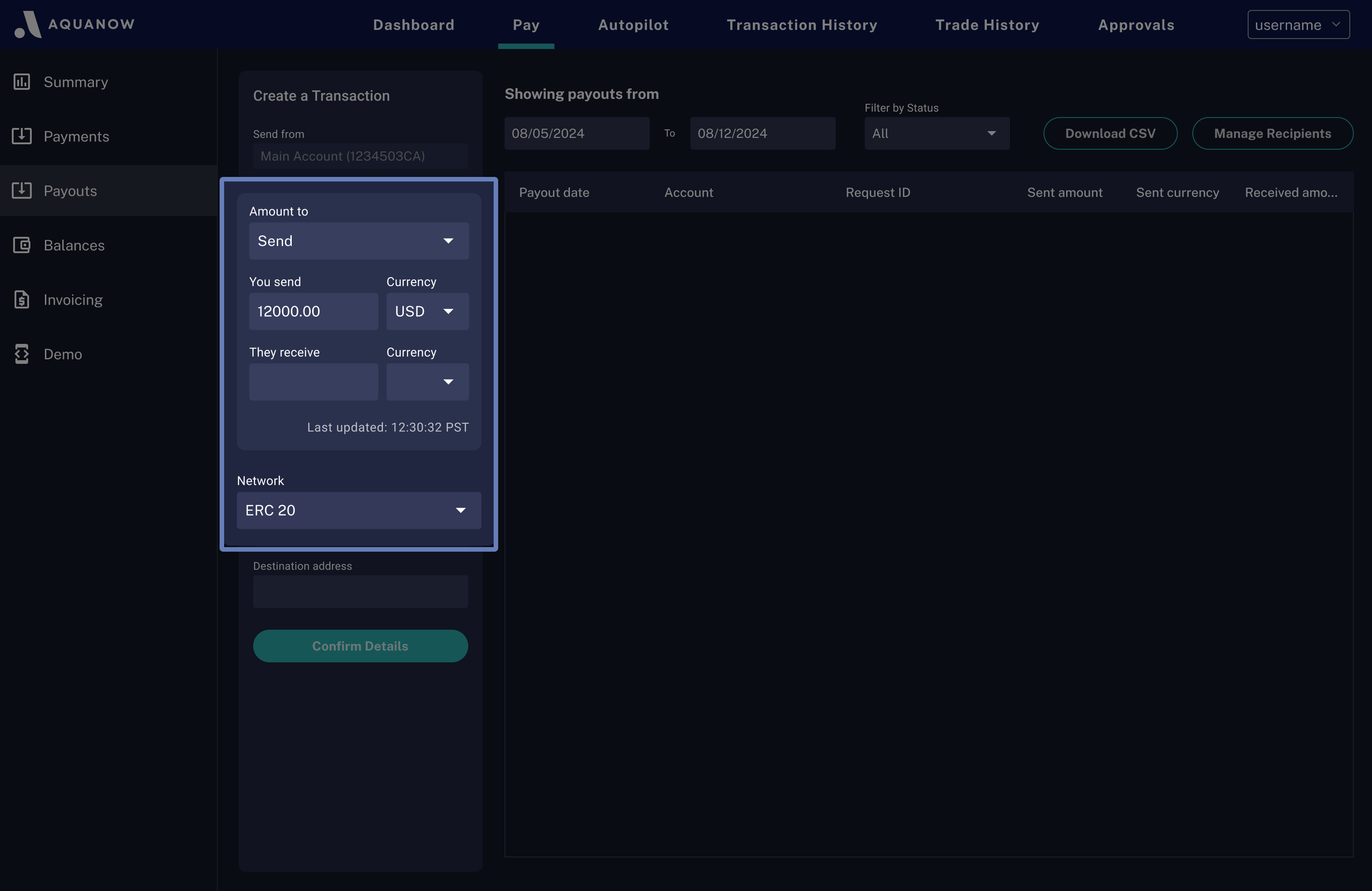Open the Transaction History tab
Screen dimensions: 1372x891
point(801,25)
